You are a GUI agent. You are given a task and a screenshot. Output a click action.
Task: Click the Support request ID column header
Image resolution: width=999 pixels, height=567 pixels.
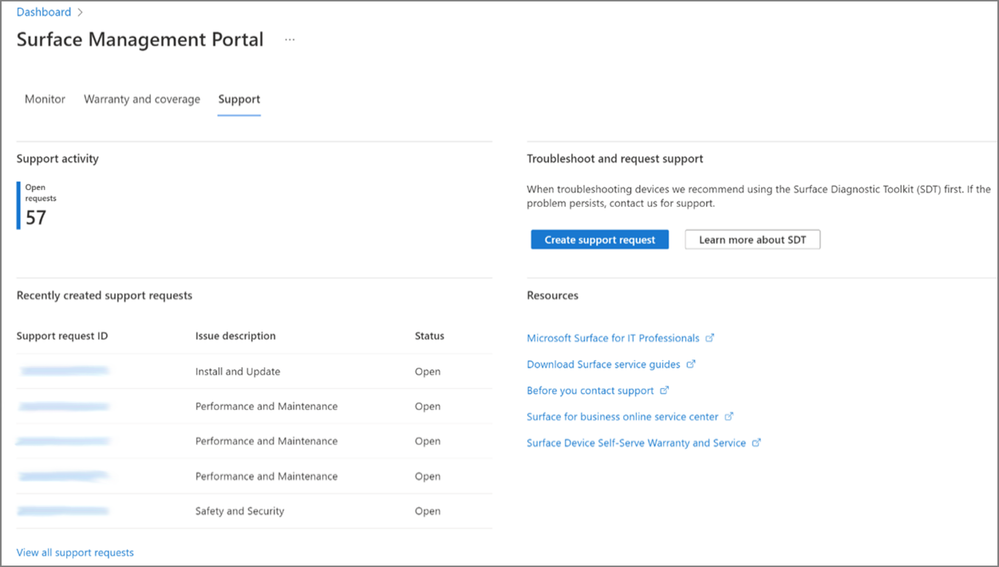62,336
